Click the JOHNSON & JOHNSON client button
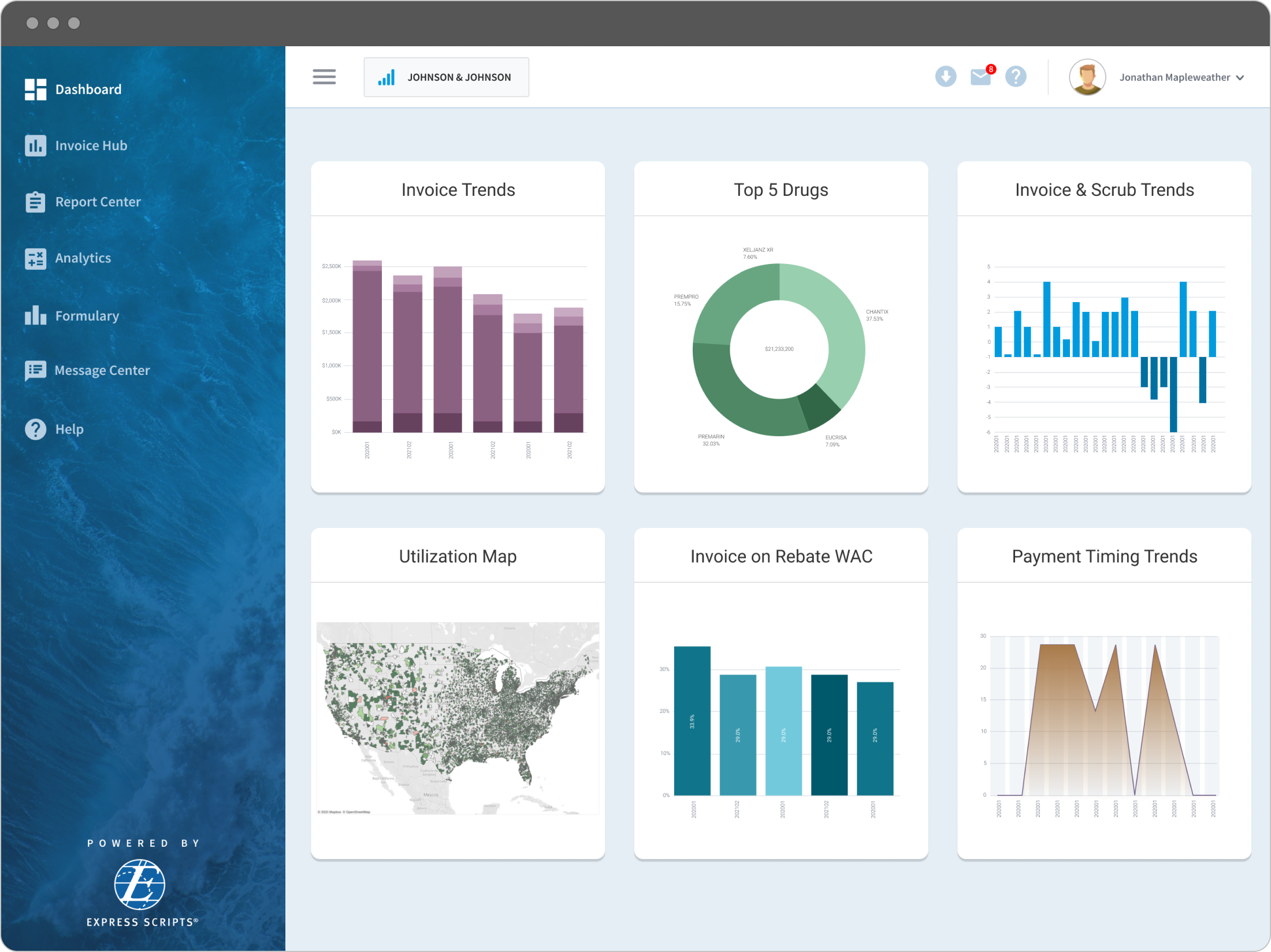1271x952 pixels. pos(446,77)
